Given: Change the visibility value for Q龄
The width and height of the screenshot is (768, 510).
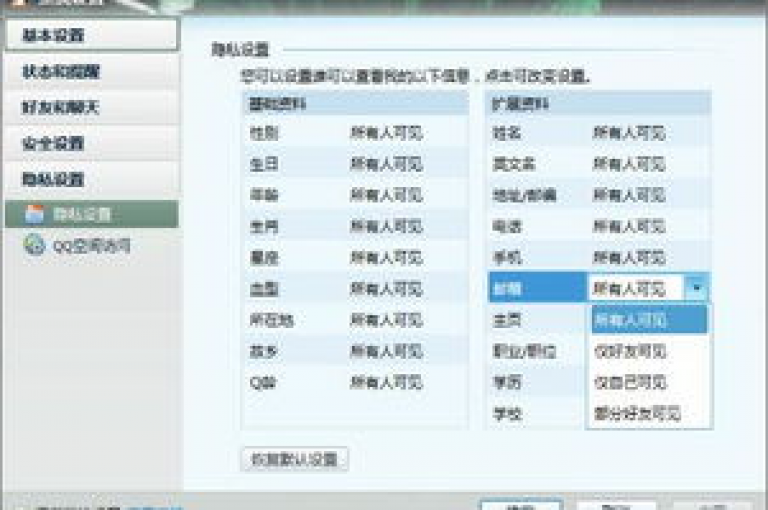Looking at the screenshot, I should tap(386, 382).
